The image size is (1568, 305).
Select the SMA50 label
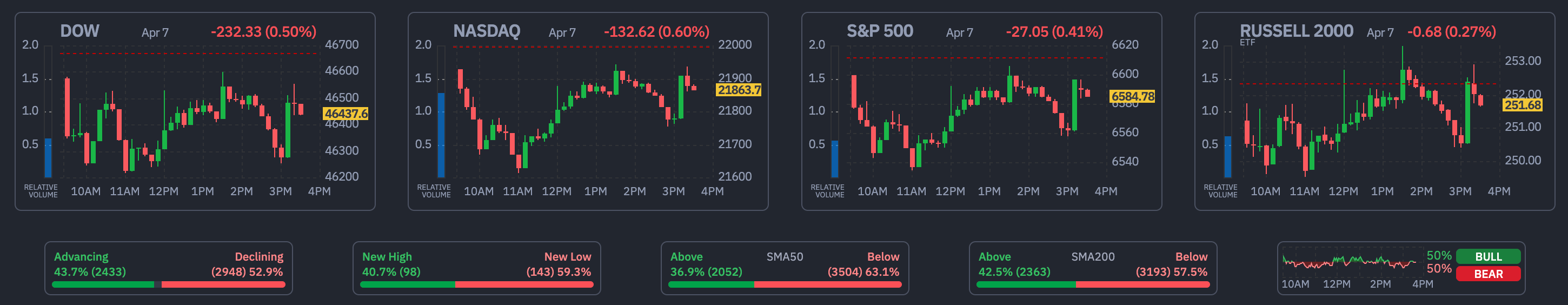784,257
